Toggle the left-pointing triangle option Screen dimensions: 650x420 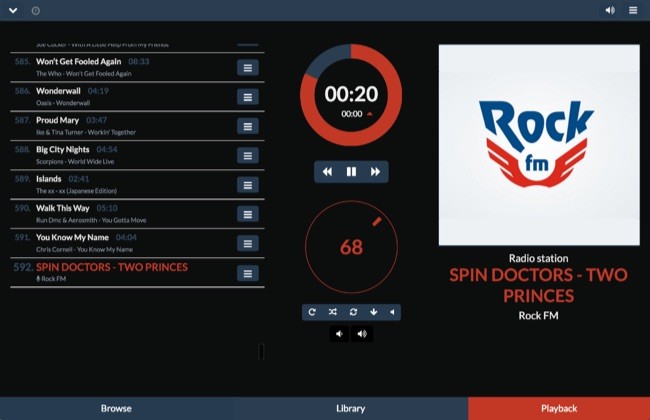pos(392,312)
